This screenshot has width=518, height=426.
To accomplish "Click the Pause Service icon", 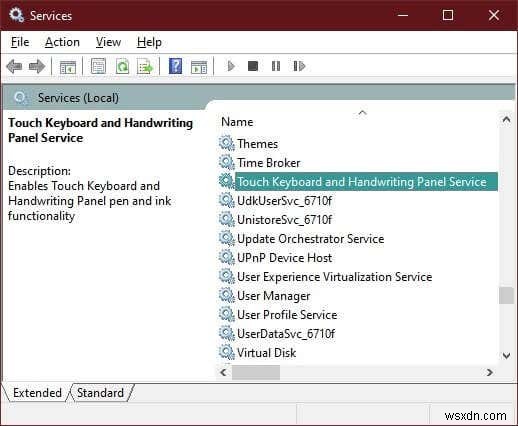I will coord(276,66).
